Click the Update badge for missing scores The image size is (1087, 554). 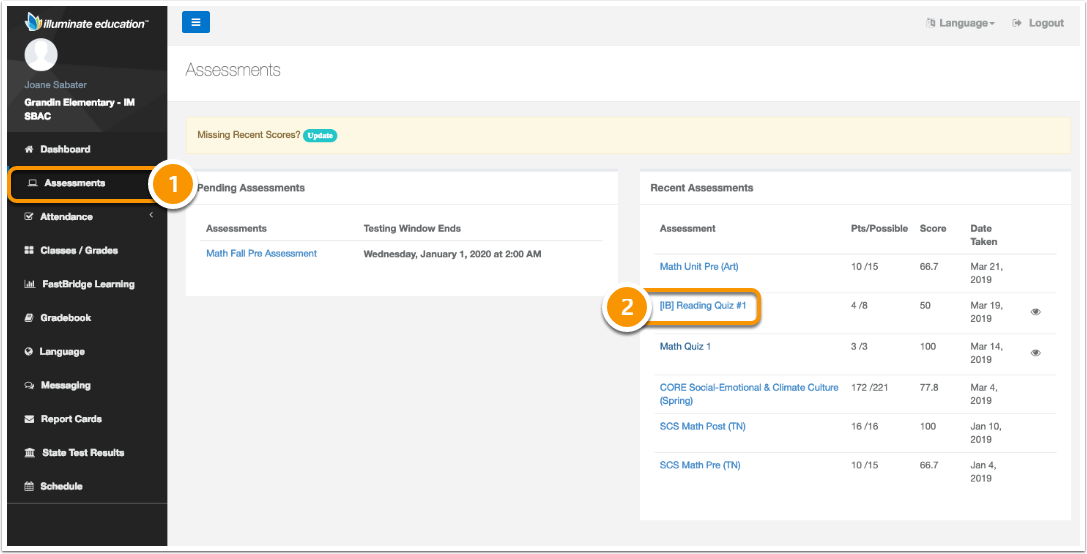(320, 135)
